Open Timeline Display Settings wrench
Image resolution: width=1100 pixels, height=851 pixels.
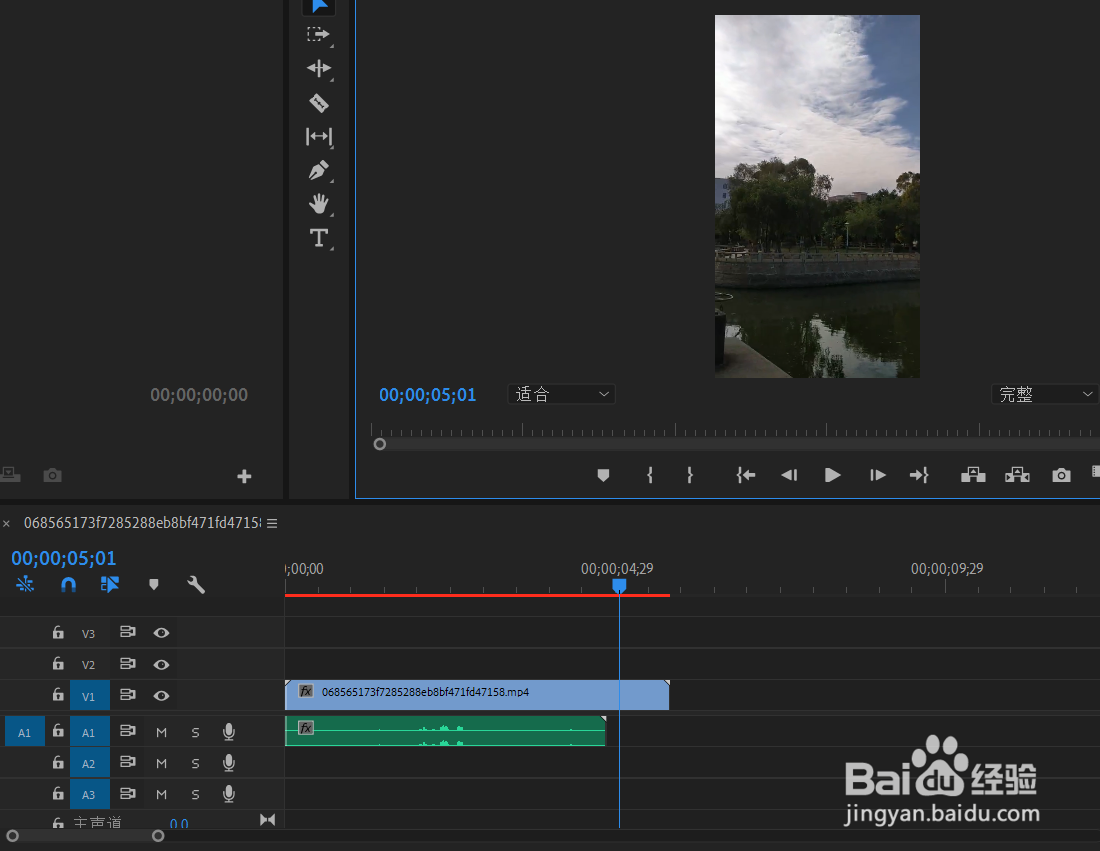tap(196, 584)
